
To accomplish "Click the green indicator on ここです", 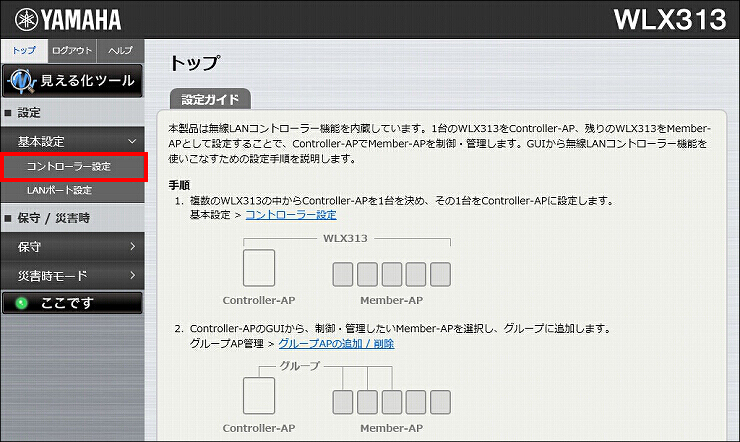I will click(21, 303).
